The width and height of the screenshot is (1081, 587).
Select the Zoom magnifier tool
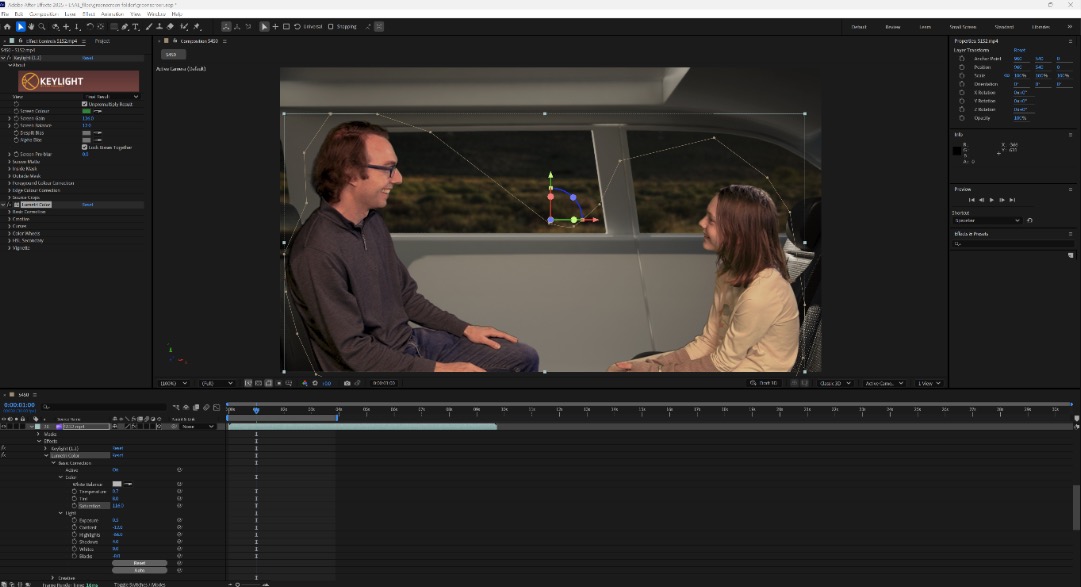42,27
